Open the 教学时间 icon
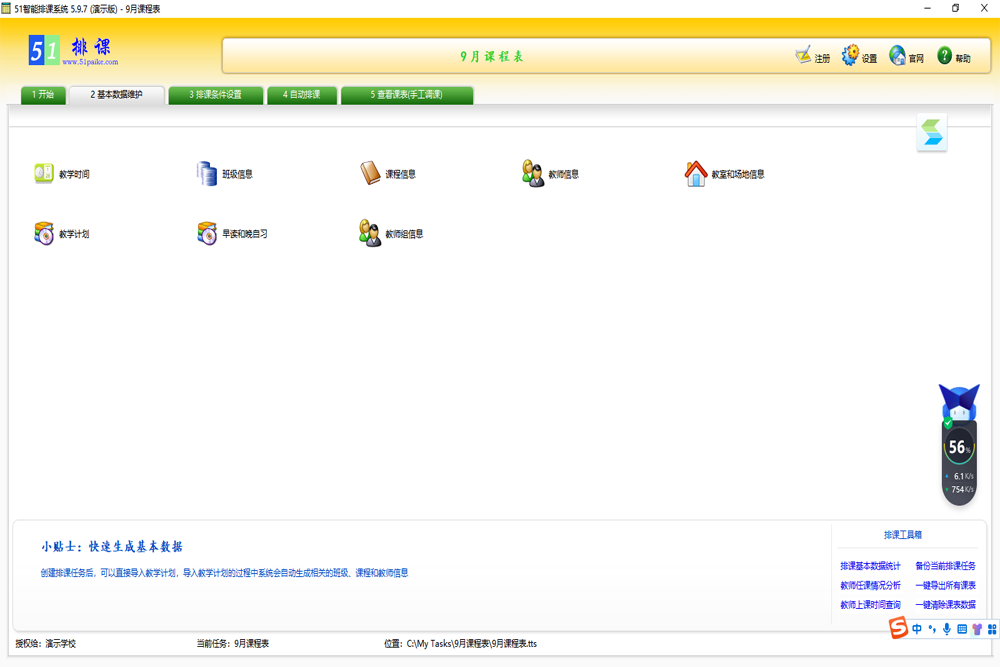This screenshot has height=667, width=1000. point(44,174)
